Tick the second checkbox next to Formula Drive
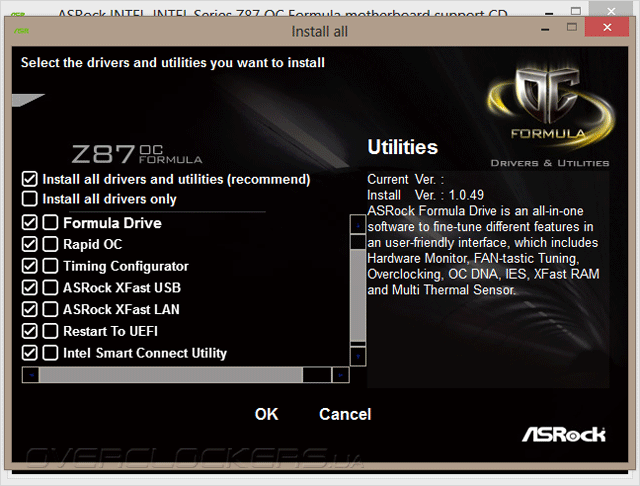640x486 pixels. pos(50,223)
